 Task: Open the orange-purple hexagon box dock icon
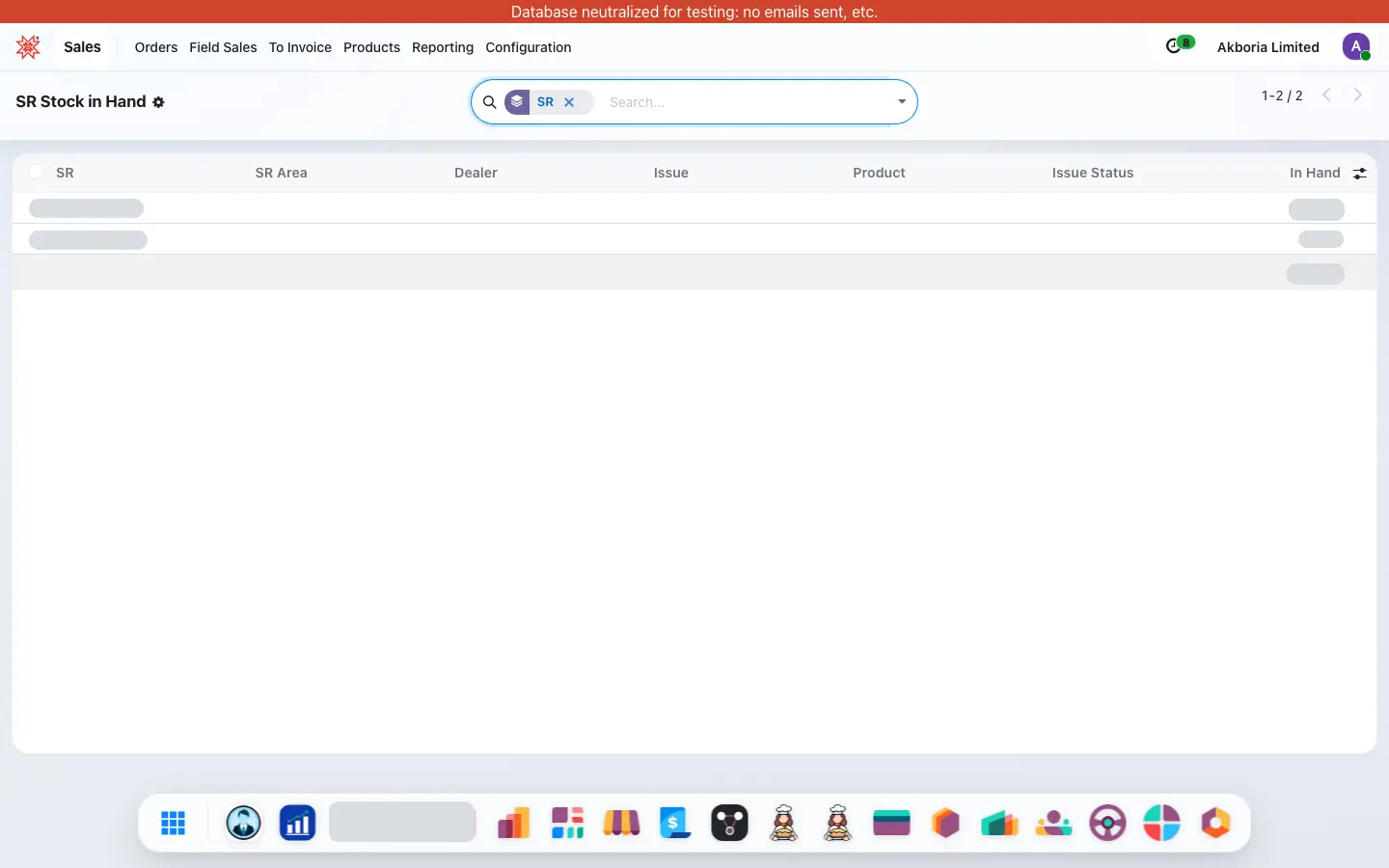946,824
